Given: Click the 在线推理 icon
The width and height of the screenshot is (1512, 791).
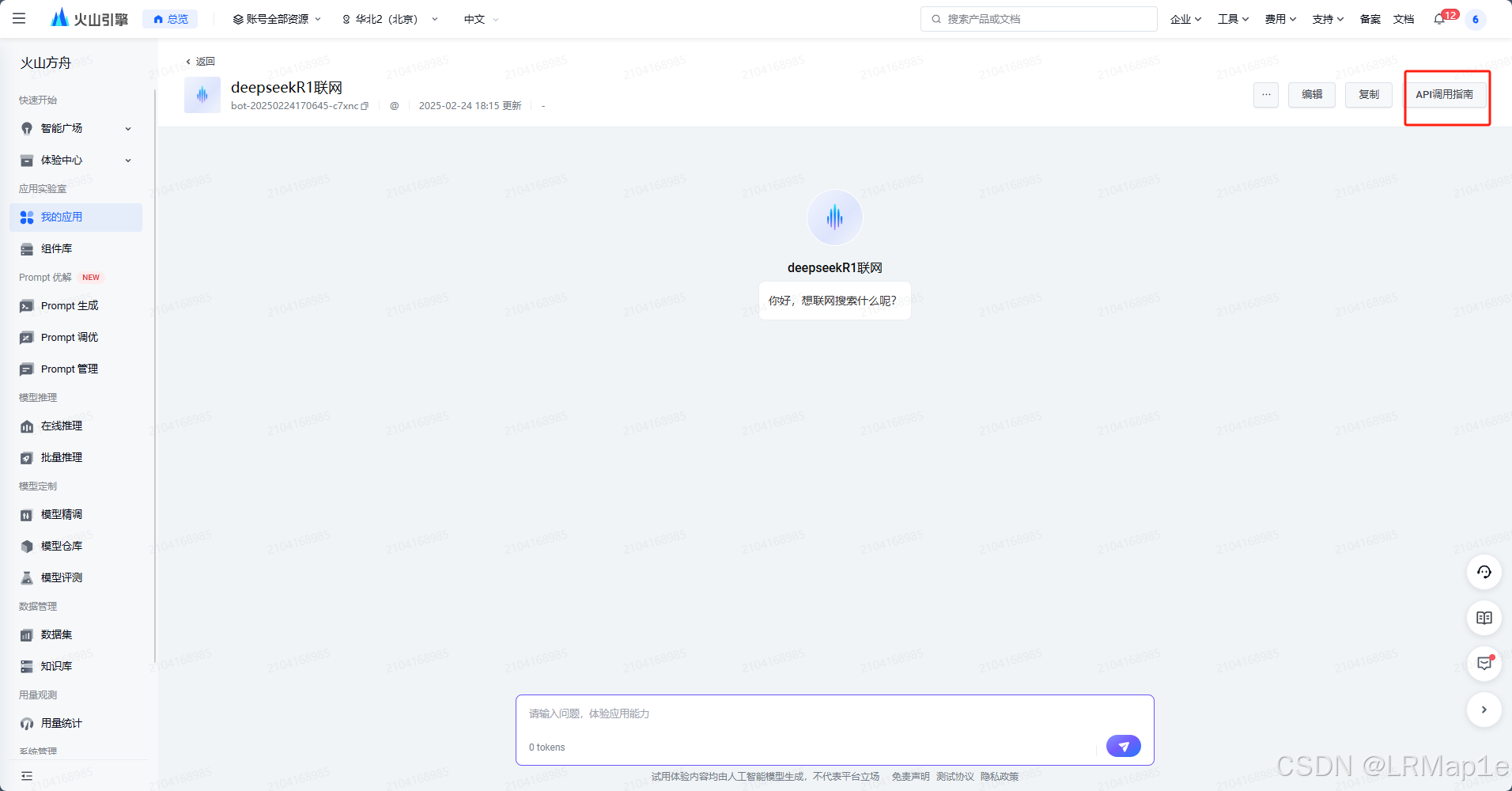Looking at the screenshot, I should click(x=27, y=426).
